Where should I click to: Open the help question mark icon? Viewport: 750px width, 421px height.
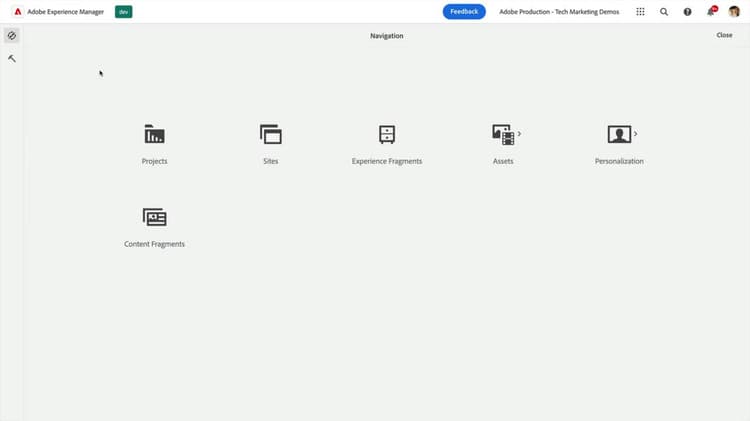pos(687,11)
